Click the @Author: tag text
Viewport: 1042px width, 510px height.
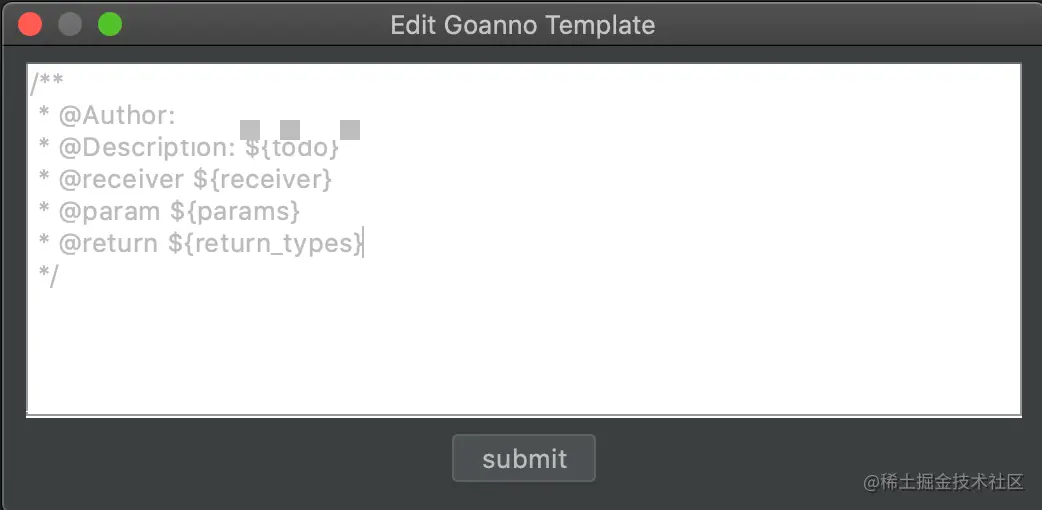click(117, 116)
